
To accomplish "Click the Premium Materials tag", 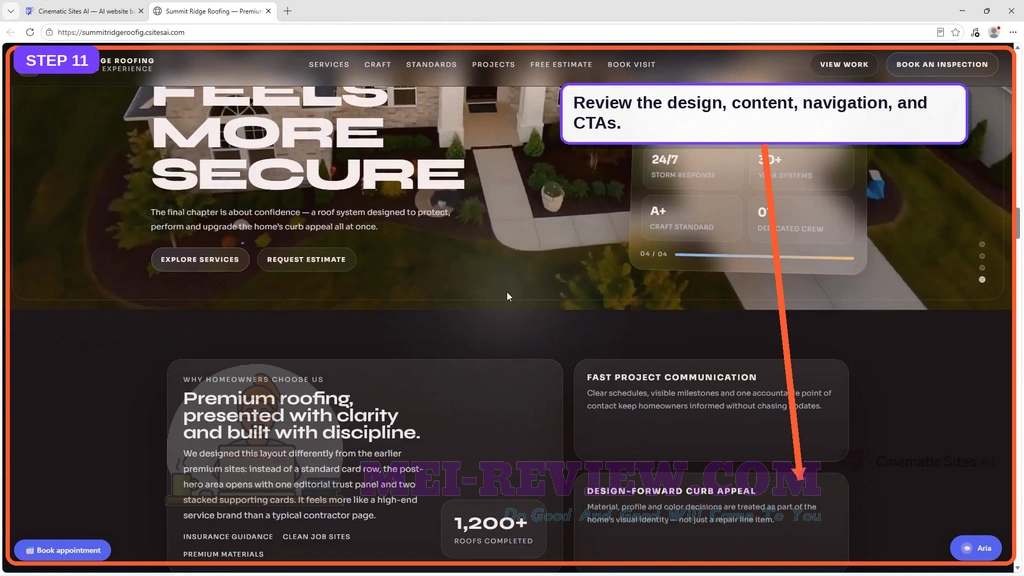I will (x=223, y=554).
